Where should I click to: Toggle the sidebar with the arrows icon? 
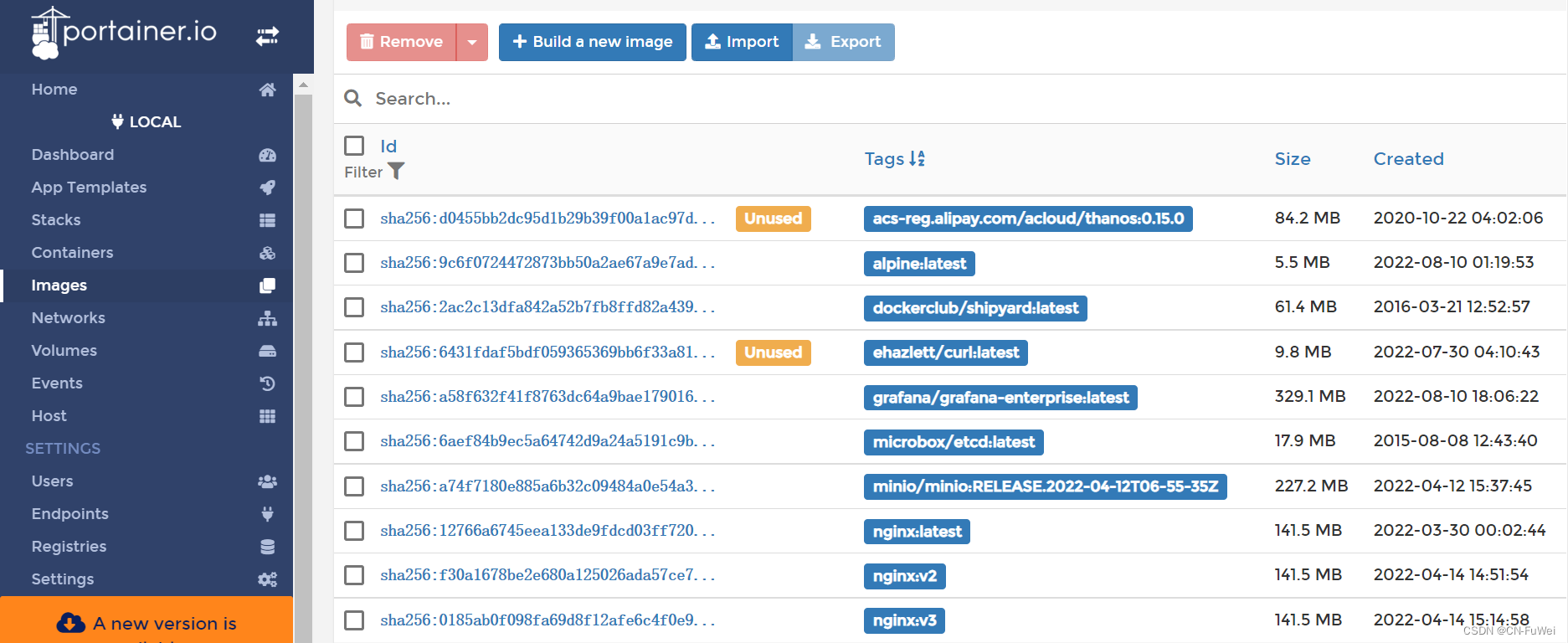267,36
